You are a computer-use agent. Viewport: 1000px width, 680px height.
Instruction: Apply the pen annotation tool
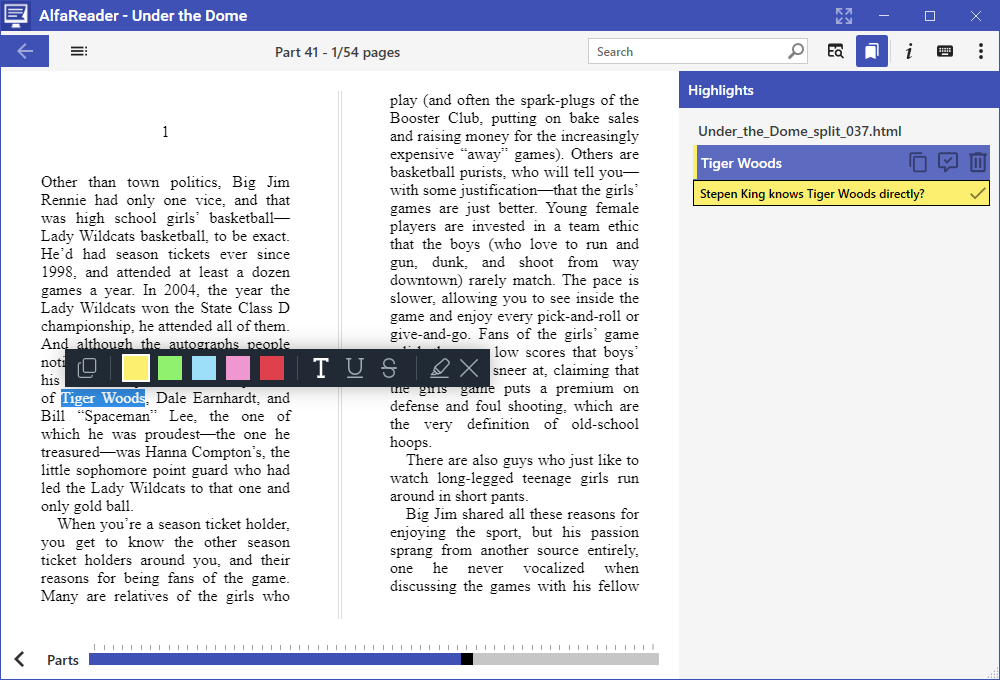(x=439, y=368)
